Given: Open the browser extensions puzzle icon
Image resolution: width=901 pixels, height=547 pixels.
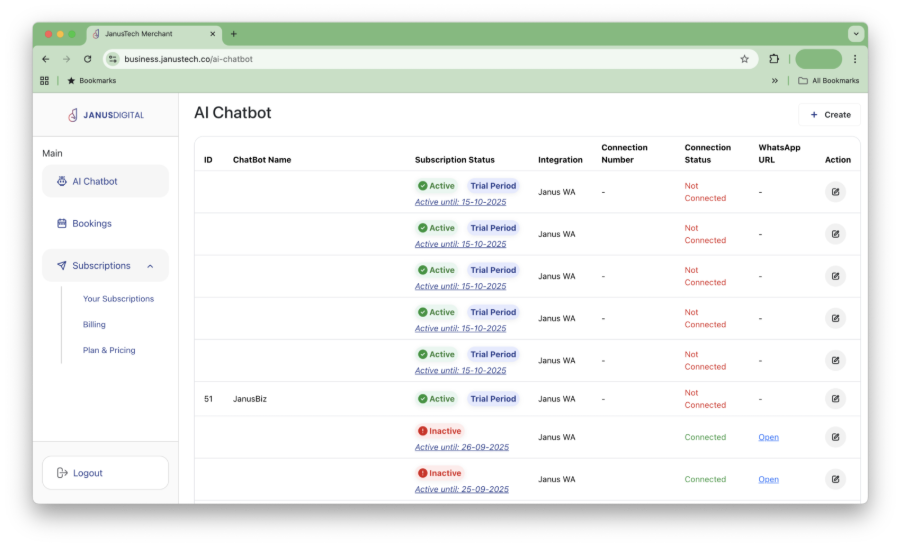Looking at the screenshot, I should 774,59.
